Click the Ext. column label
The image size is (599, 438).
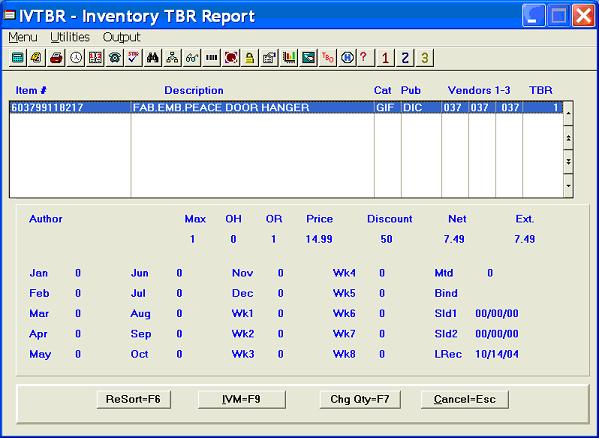click(525, 219)
